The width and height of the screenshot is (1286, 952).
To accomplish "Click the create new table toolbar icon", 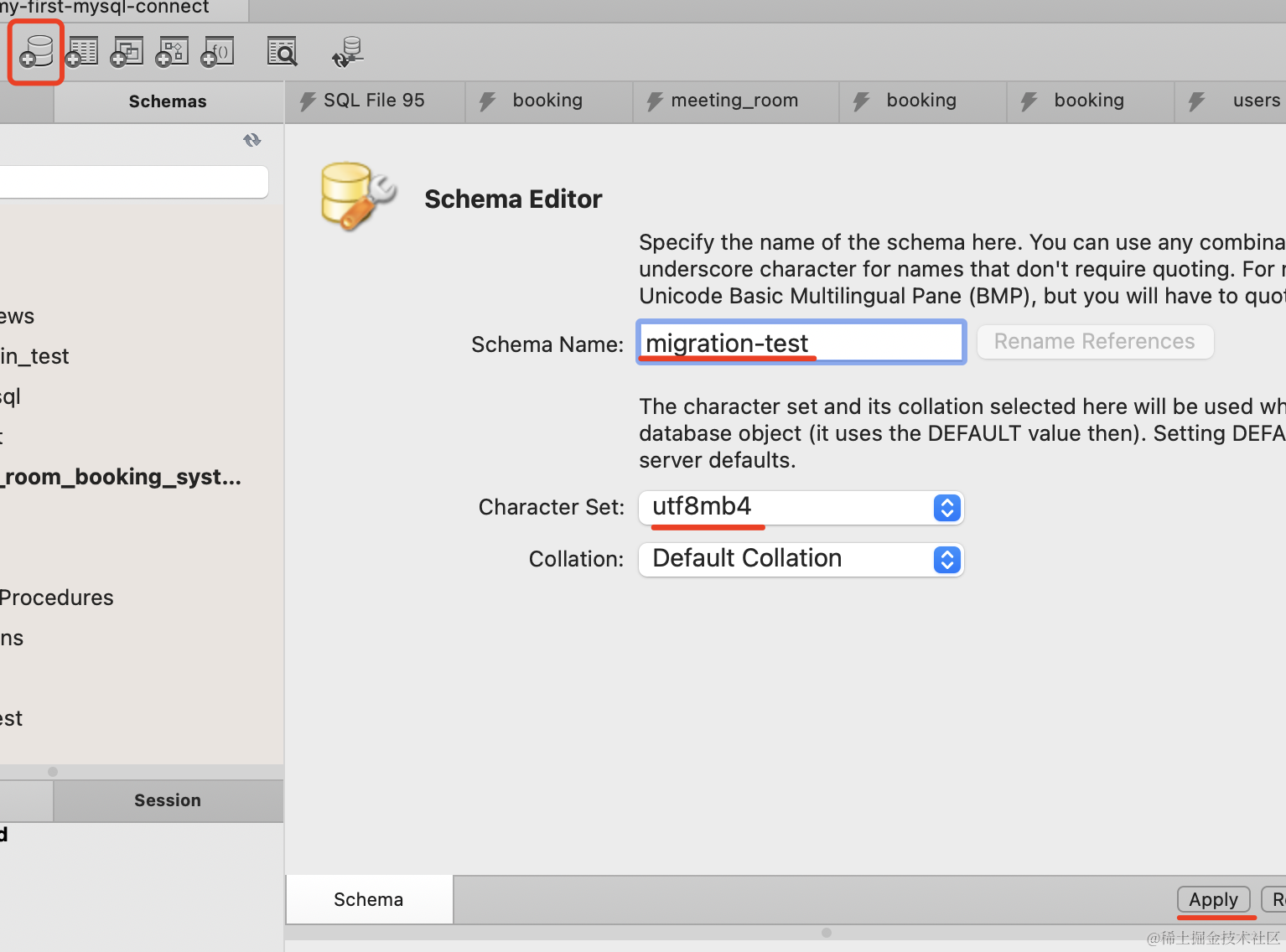I will (82, 51).
